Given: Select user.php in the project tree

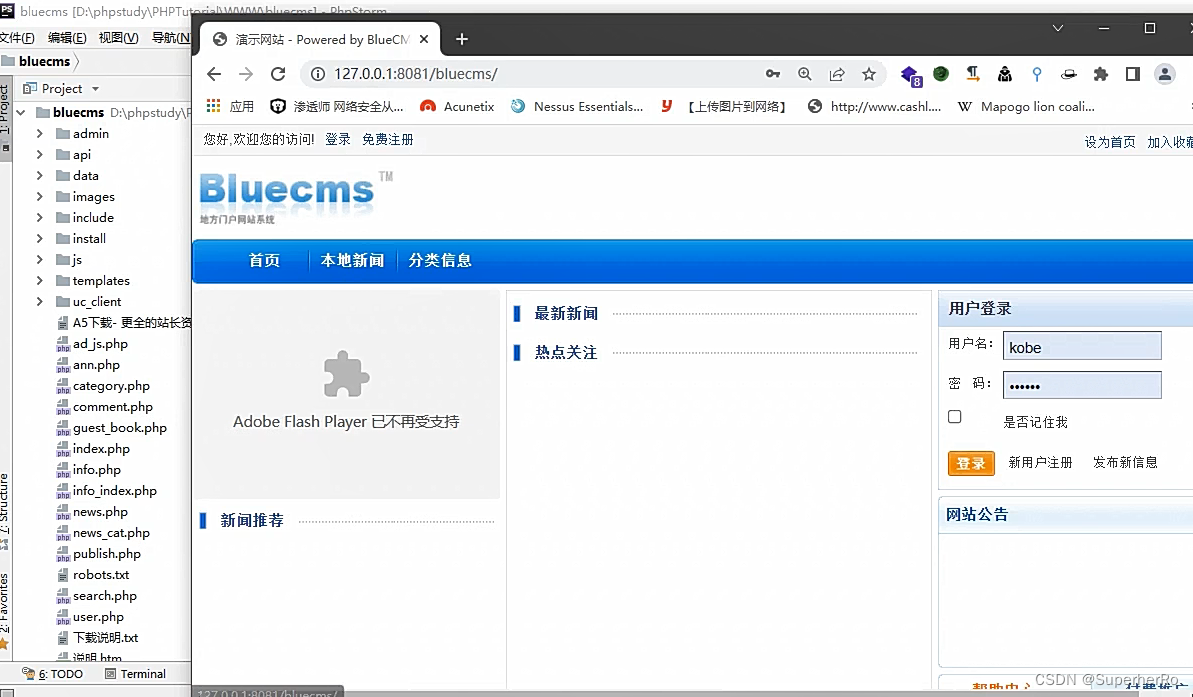Looking at the screenshot, I should 98,616.
